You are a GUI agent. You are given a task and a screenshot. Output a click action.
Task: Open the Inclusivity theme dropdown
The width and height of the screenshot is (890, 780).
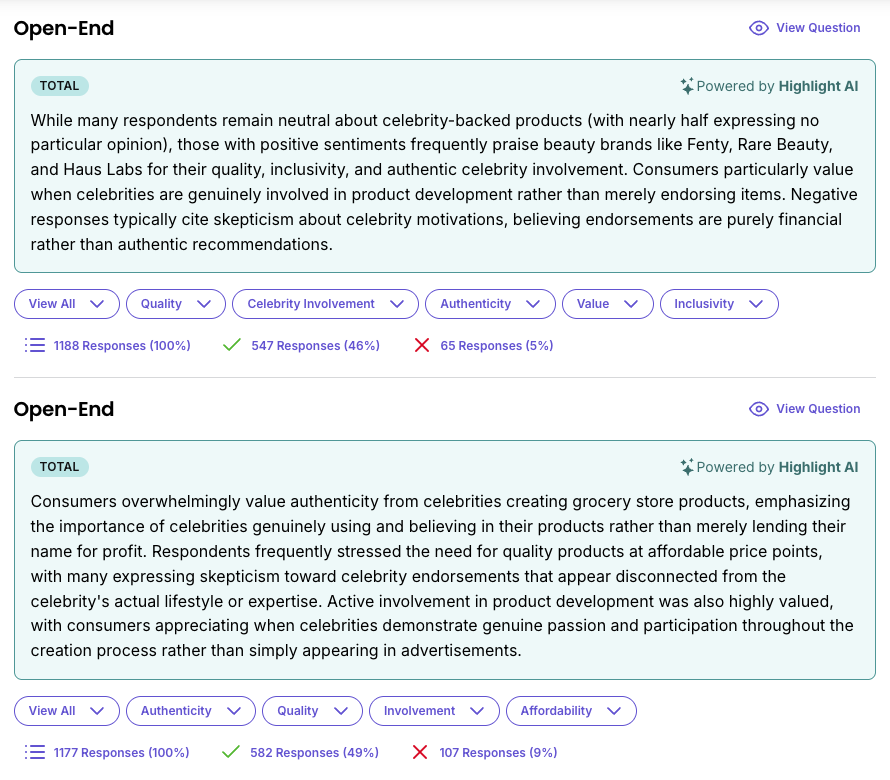tap(719, 304)
